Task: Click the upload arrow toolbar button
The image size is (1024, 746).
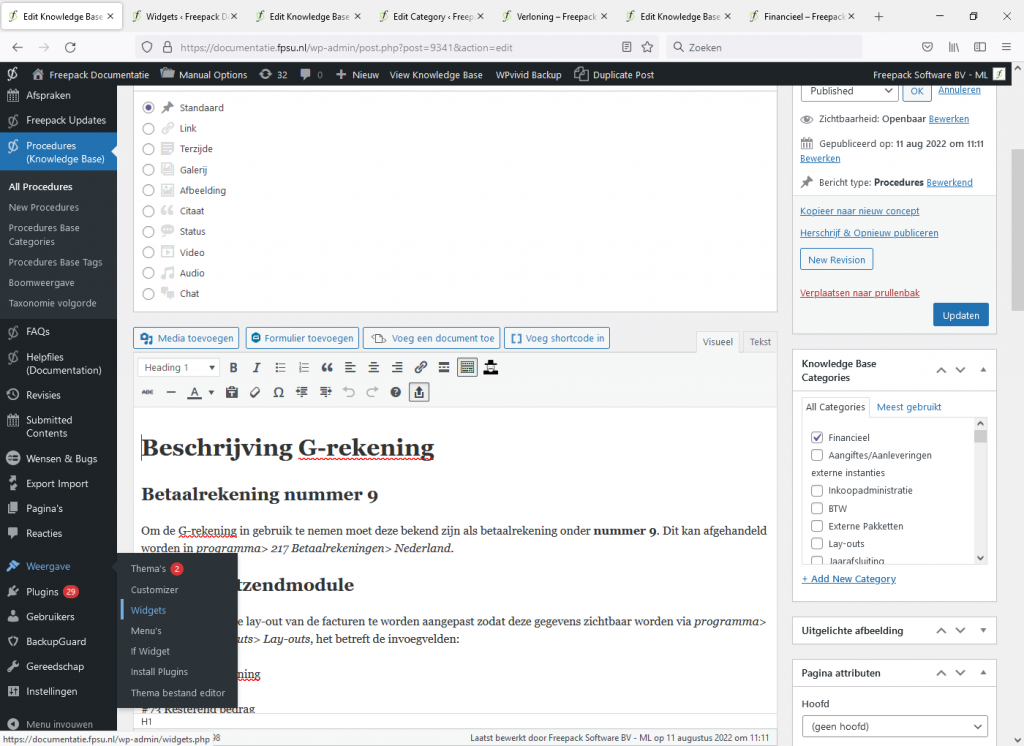Action: pyautogui.click(x=419, y=393)
